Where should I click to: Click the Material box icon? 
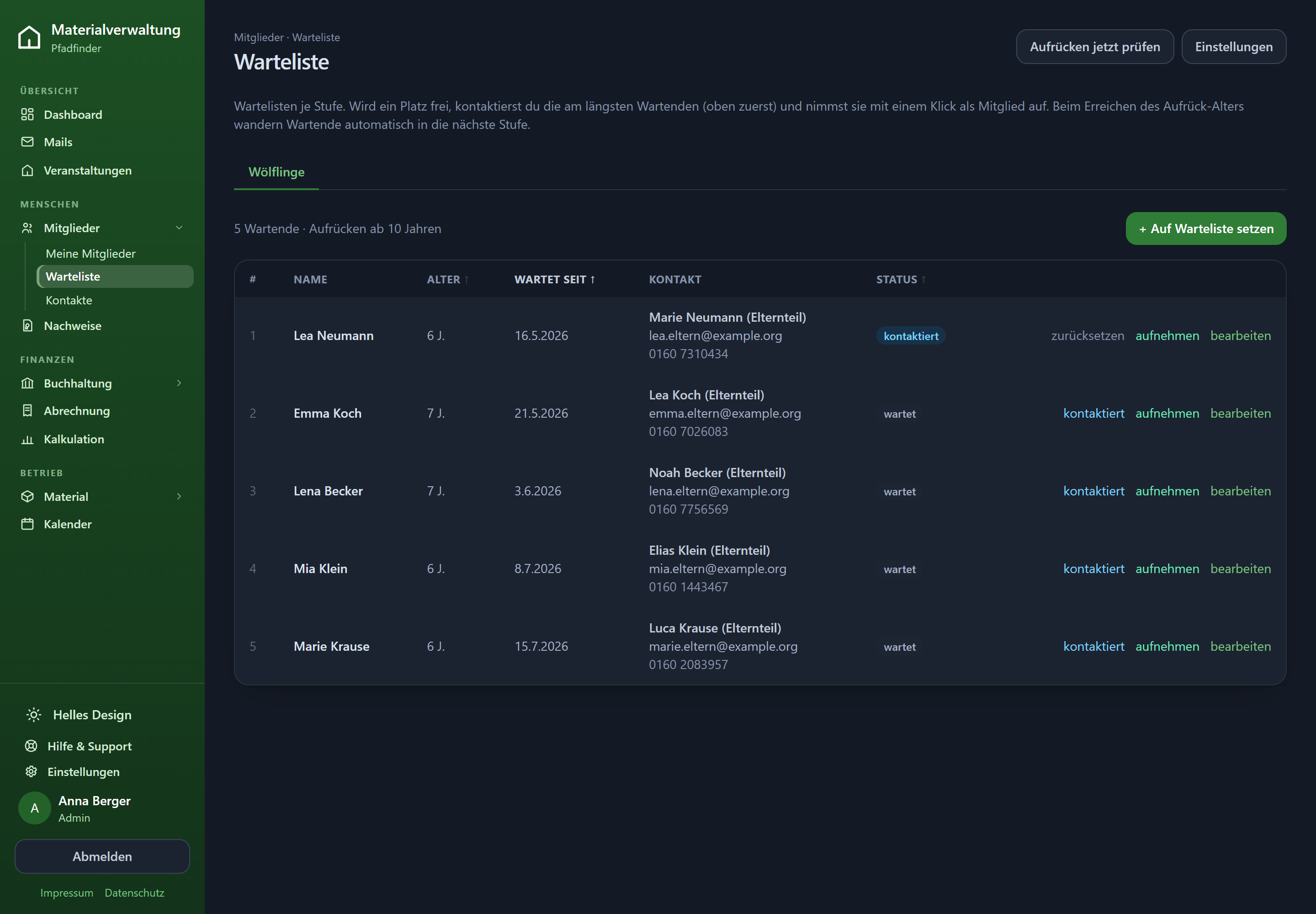[27, 496]
